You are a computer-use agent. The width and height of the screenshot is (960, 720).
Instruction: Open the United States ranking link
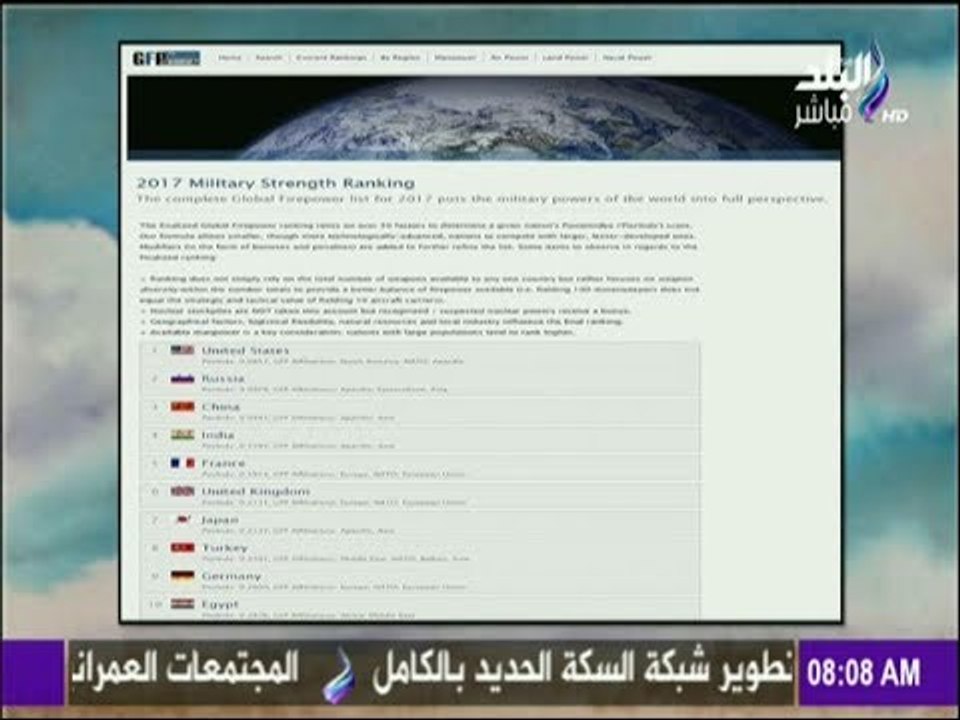245,351
